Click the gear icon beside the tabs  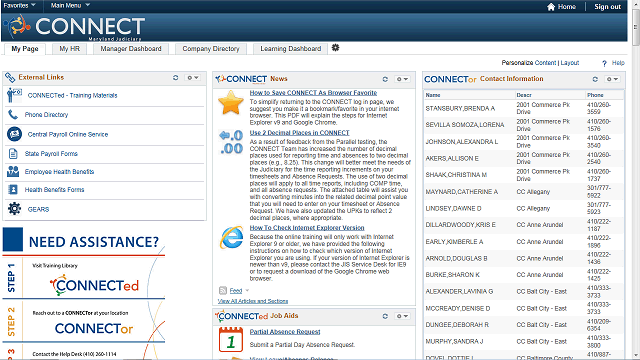[x=336, y=48]
